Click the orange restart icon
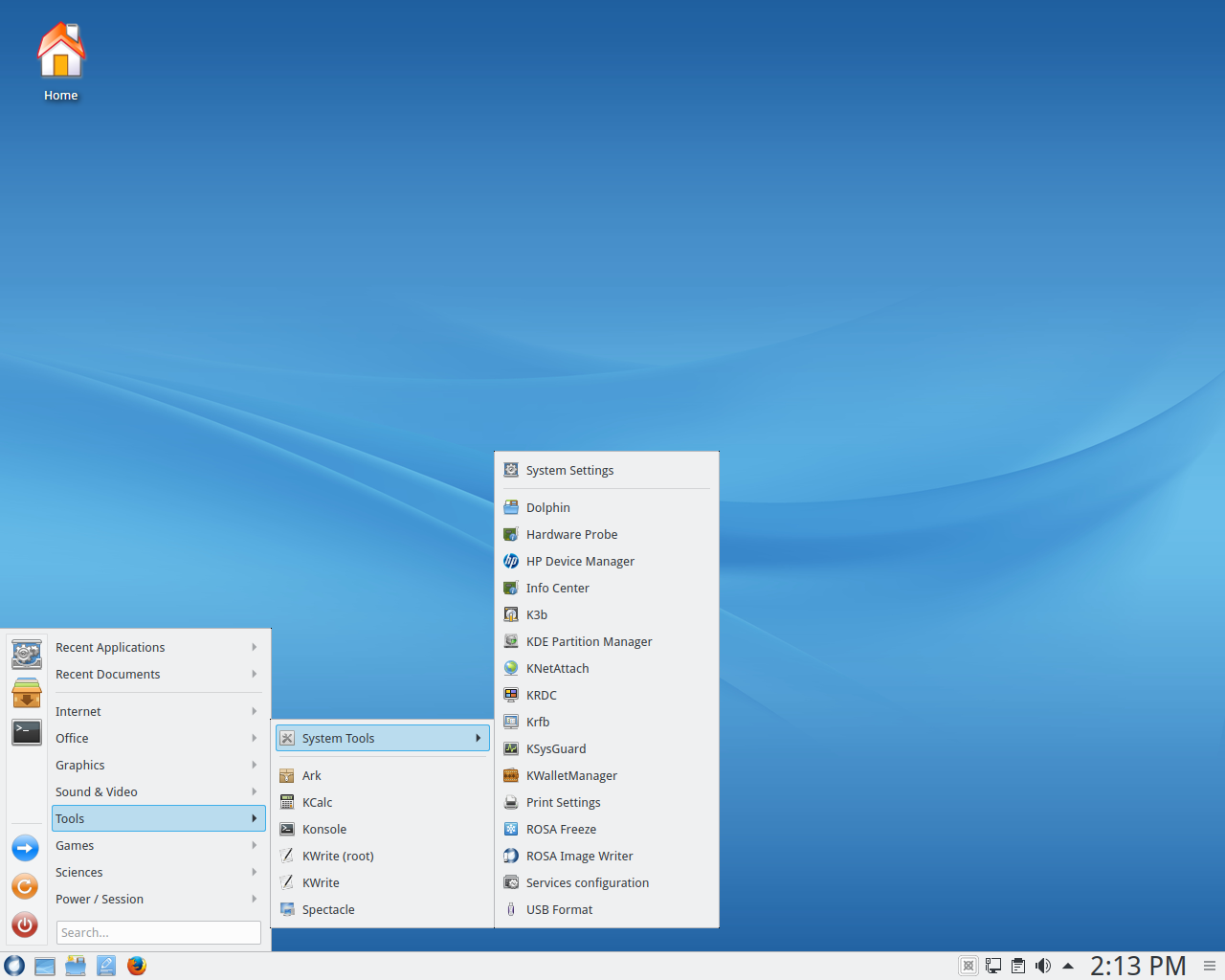 pyautogui.click(x=26, y=886)
